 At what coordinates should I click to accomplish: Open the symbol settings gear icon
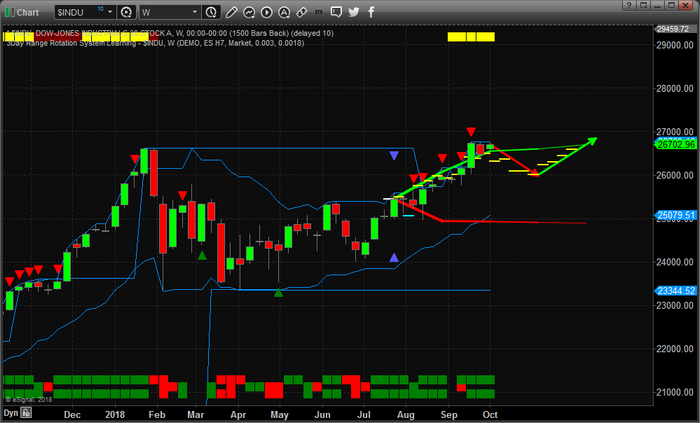tap(126, 13)
